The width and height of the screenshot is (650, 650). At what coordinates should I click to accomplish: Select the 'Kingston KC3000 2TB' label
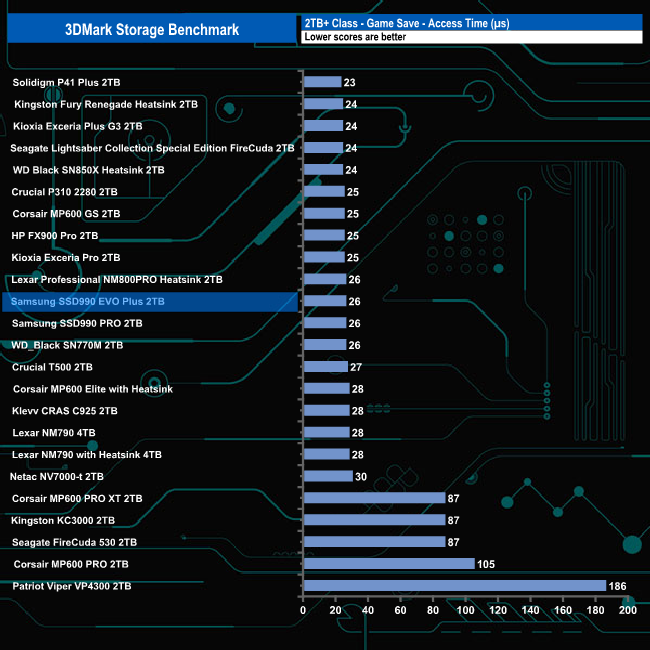click(x=63, y=520)
